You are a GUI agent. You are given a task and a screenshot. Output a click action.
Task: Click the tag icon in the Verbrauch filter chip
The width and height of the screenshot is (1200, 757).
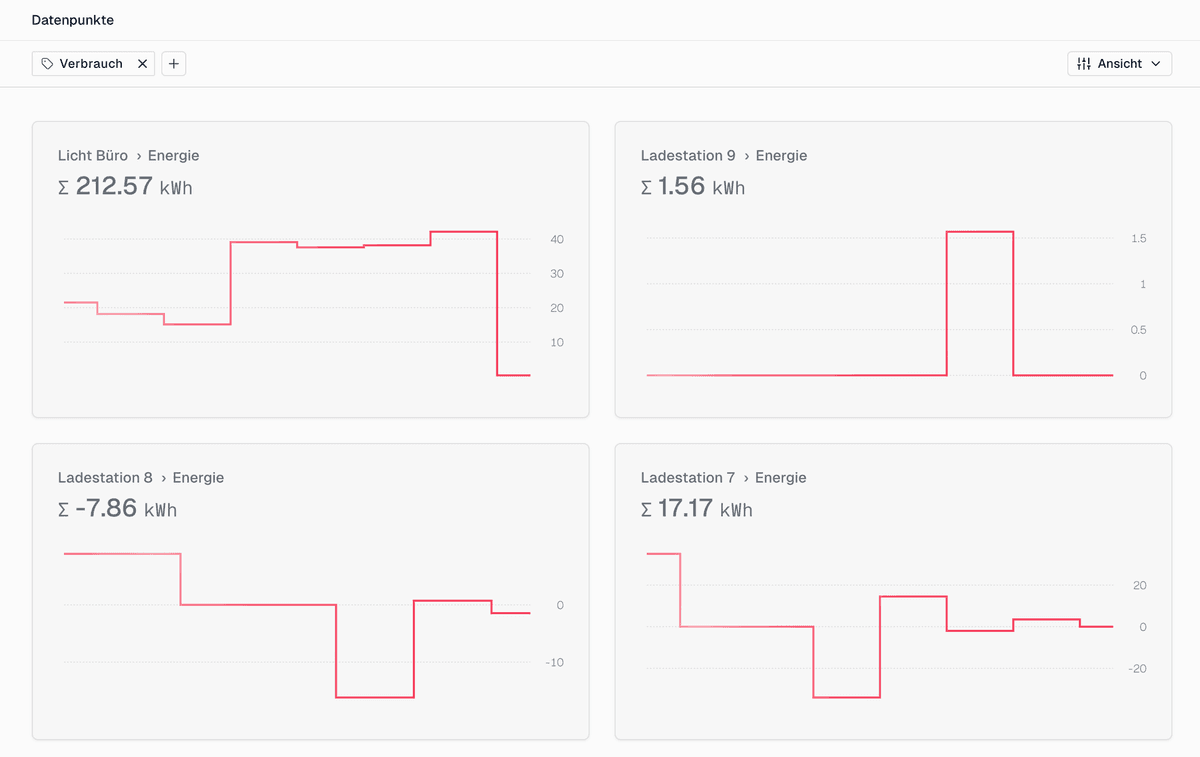pyautogui.click(x=47, y=63)
